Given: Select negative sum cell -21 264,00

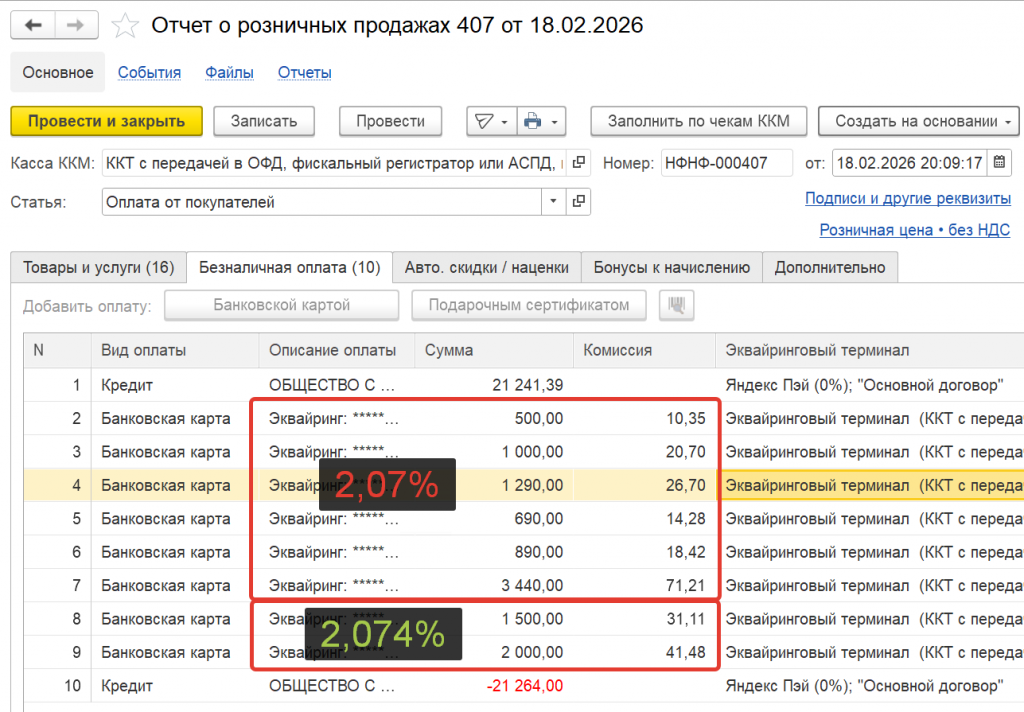Looking at the screenshot, I should point(494,686).
